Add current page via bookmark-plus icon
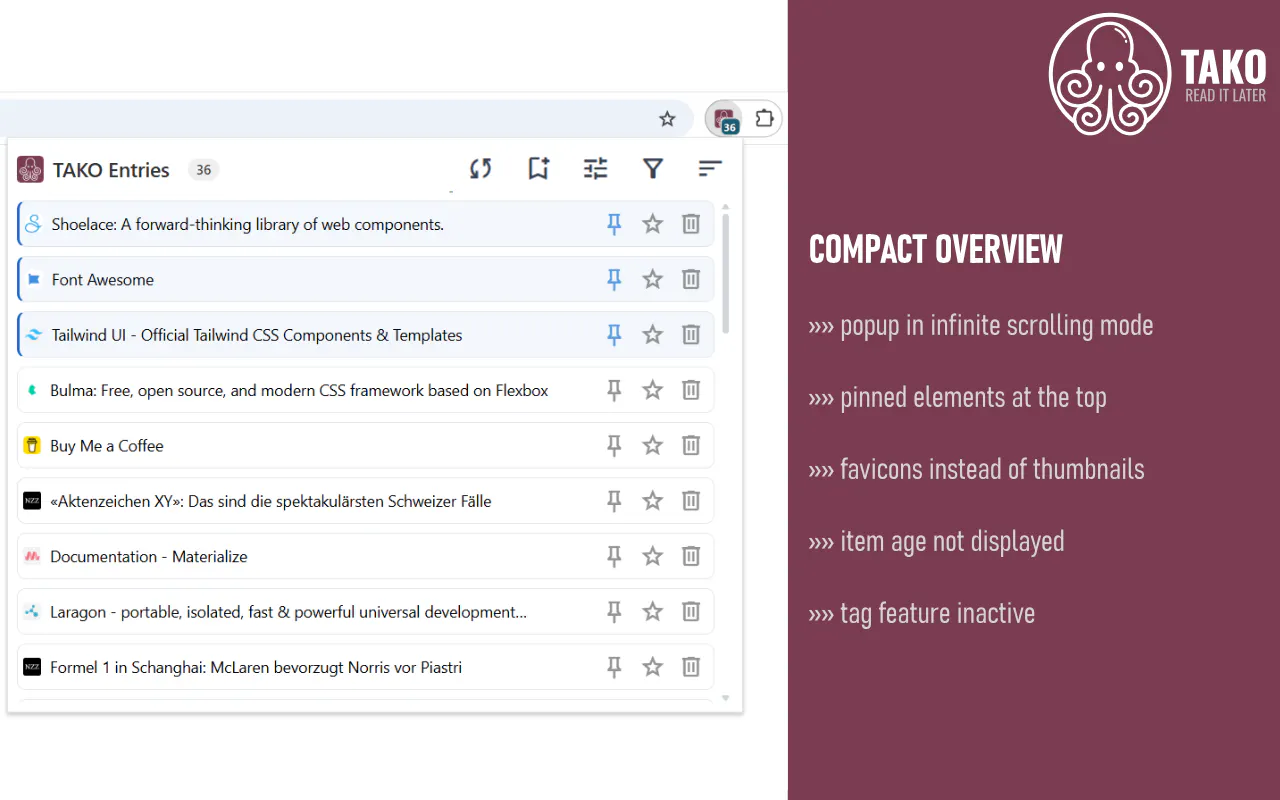Viewport: 1280px width, 800px height. coord(539,169)
